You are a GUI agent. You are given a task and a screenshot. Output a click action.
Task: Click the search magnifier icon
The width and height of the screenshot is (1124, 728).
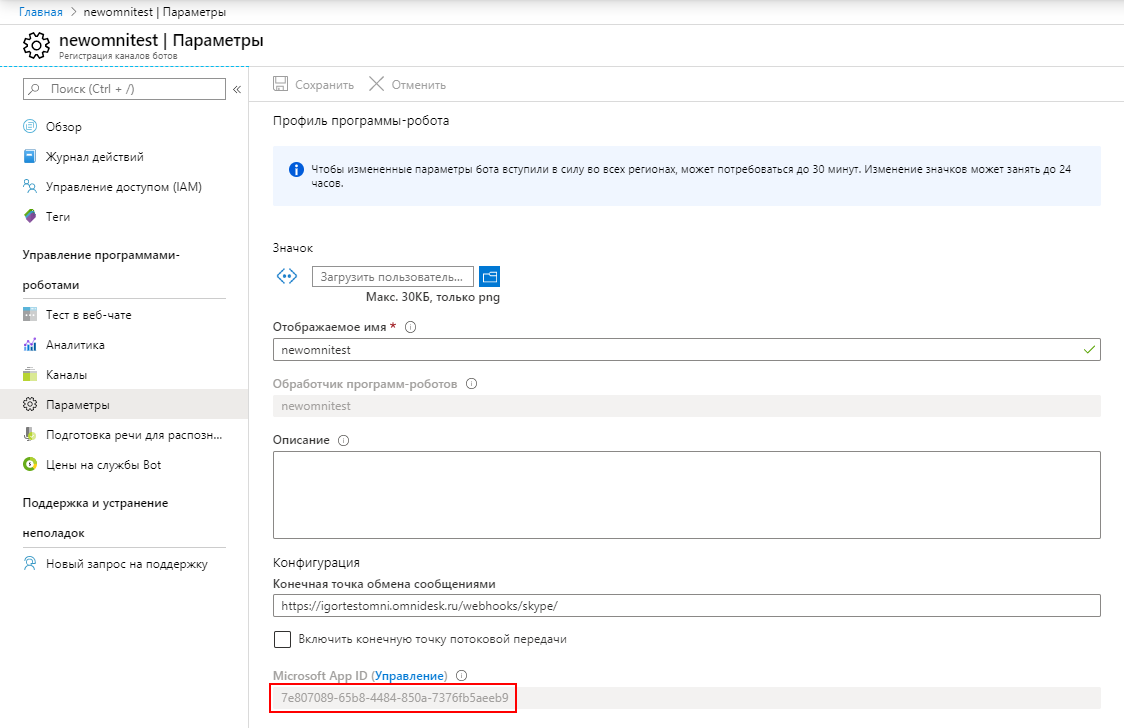34,89
